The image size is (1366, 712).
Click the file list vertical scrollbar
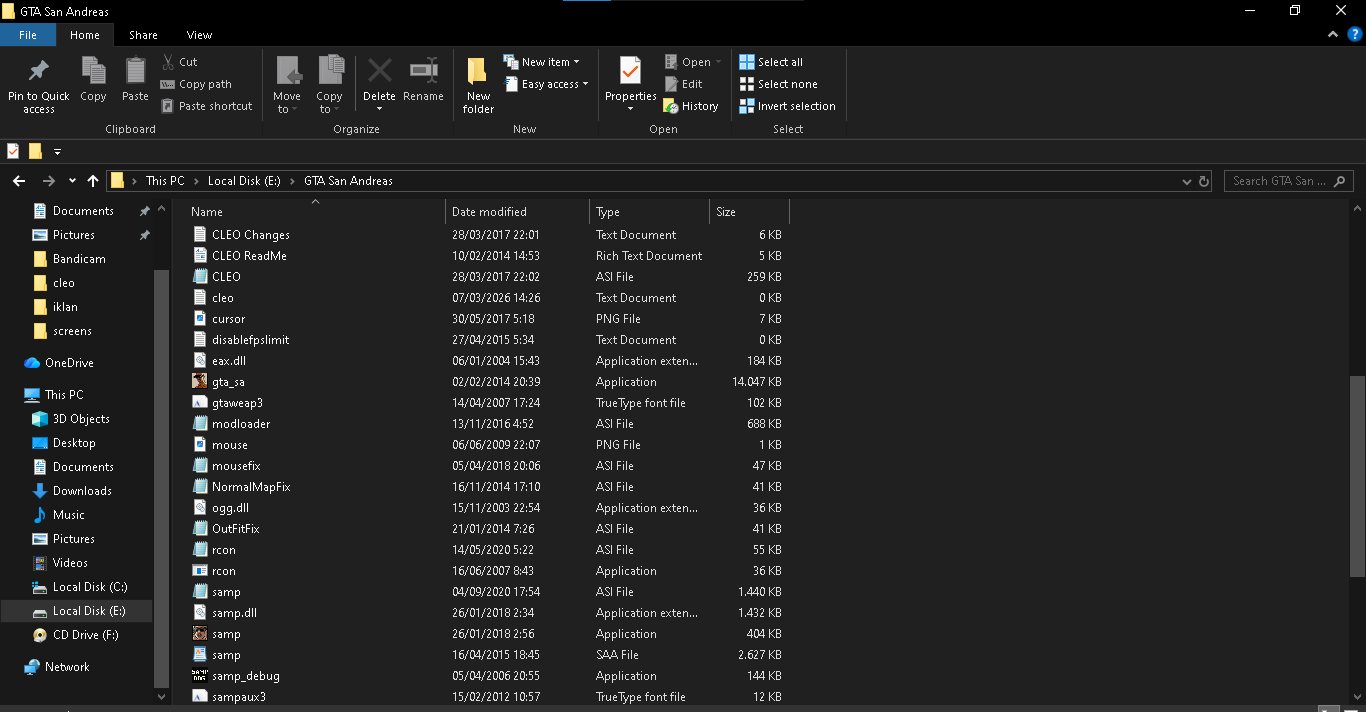pos(1357,476)
